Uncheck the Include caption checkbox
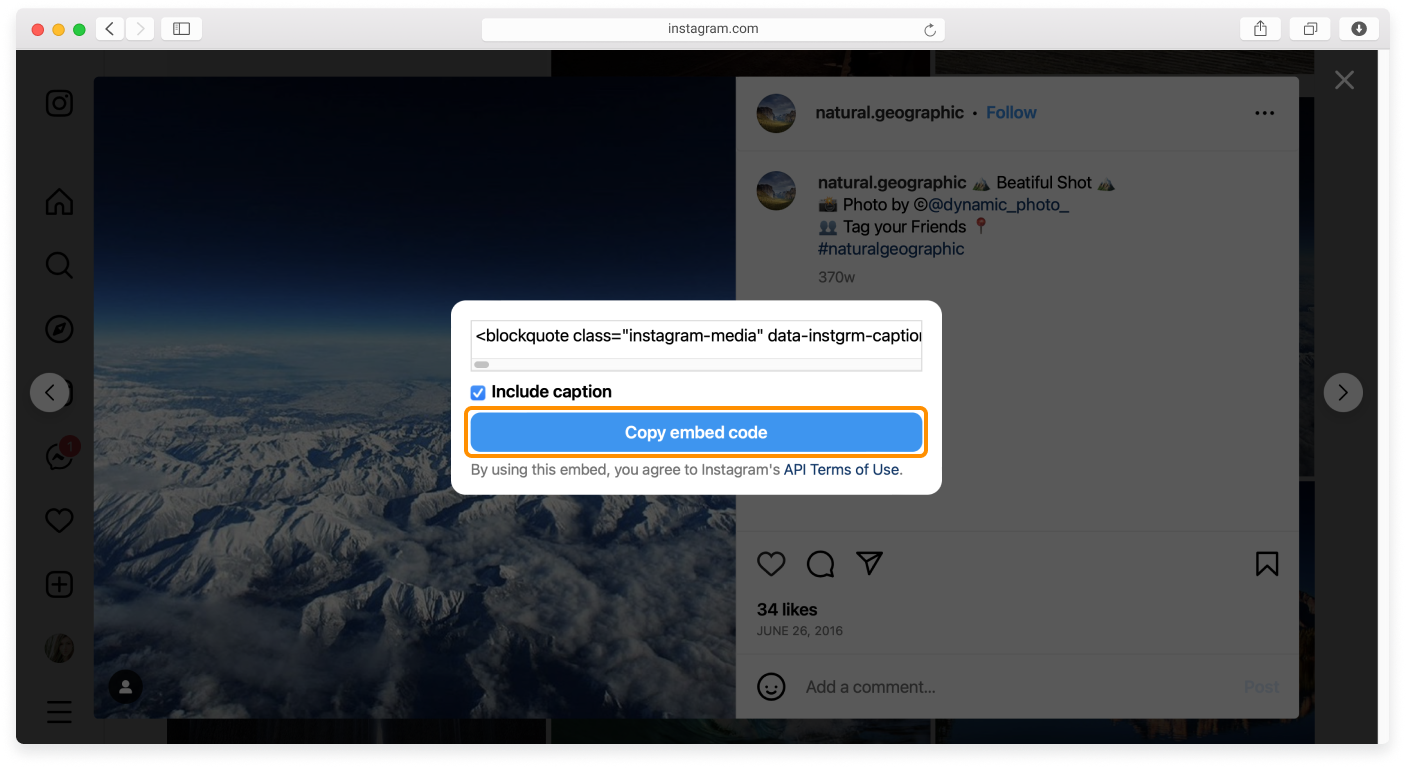Image resolution: width=1406 pixels, height=768 pixels. (477, 392)
